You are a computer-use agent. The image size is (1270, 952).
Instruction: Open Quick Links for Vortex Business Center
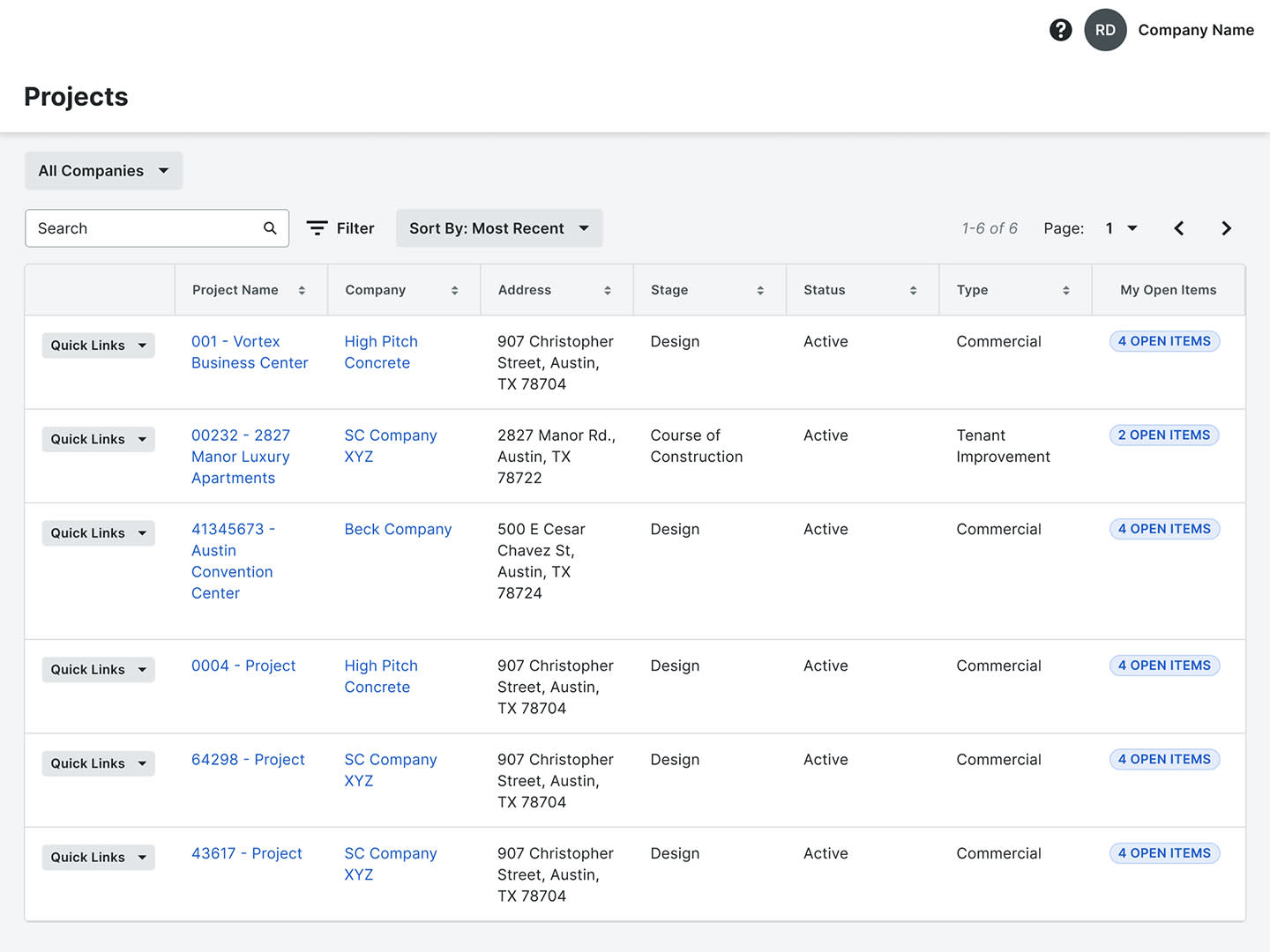[98, 345]
